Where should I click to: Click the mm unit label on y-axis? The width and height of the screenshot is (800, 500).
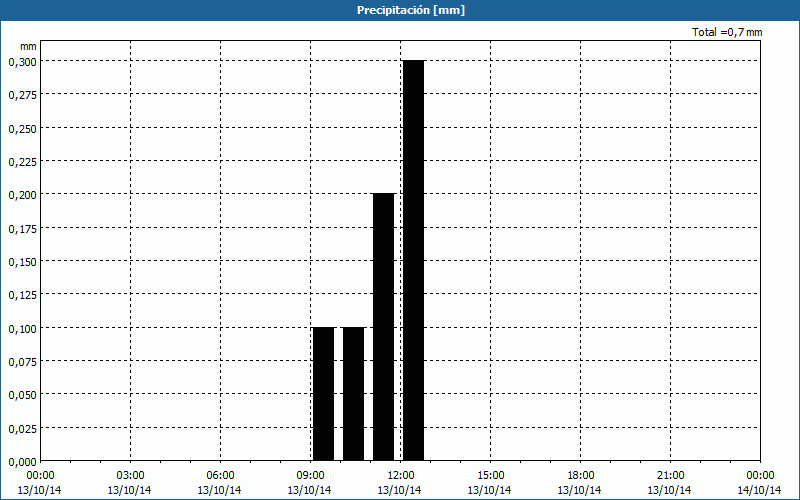coord(28,46)
